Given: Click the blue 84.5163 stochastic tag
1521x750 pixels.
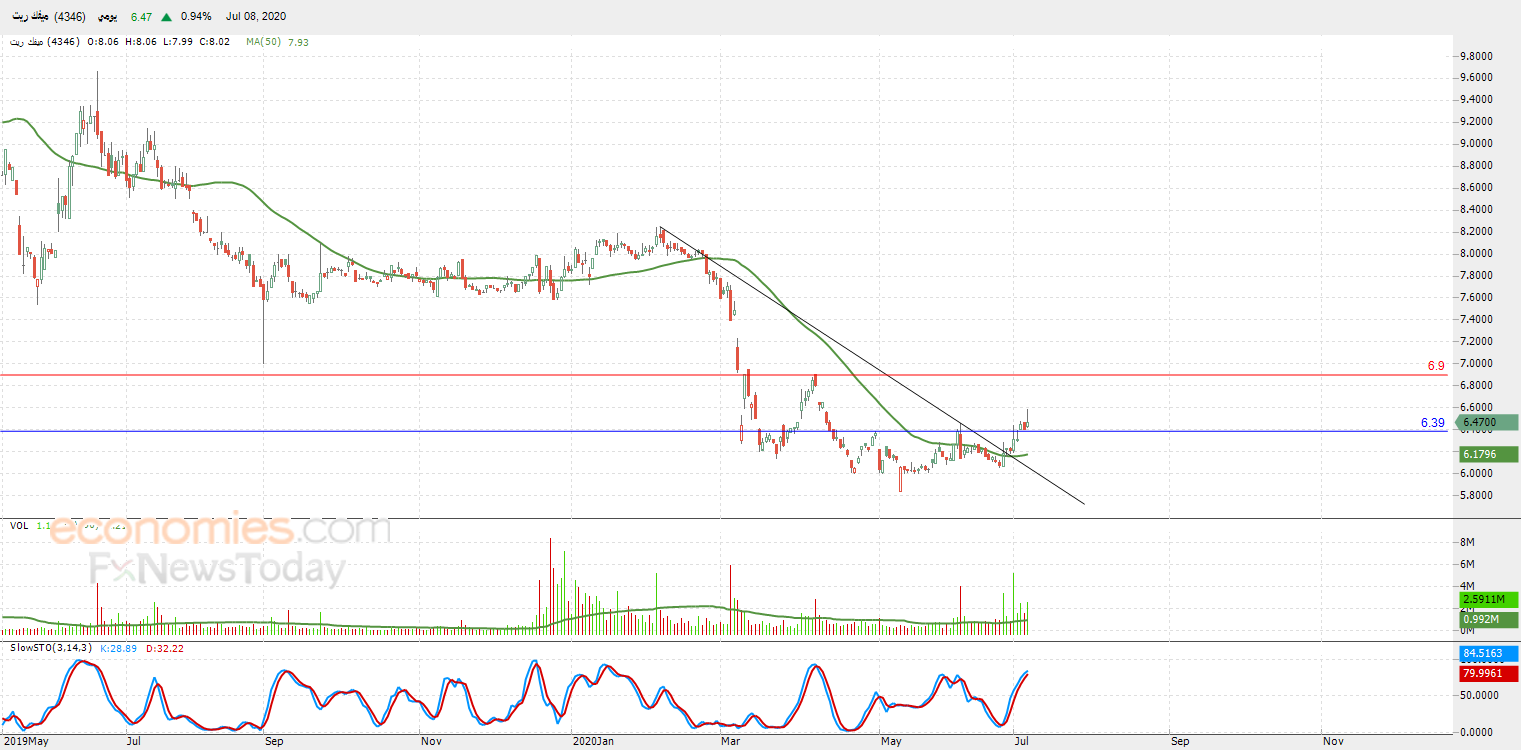Looking at the screenshot, I should tap(1489, 654).
